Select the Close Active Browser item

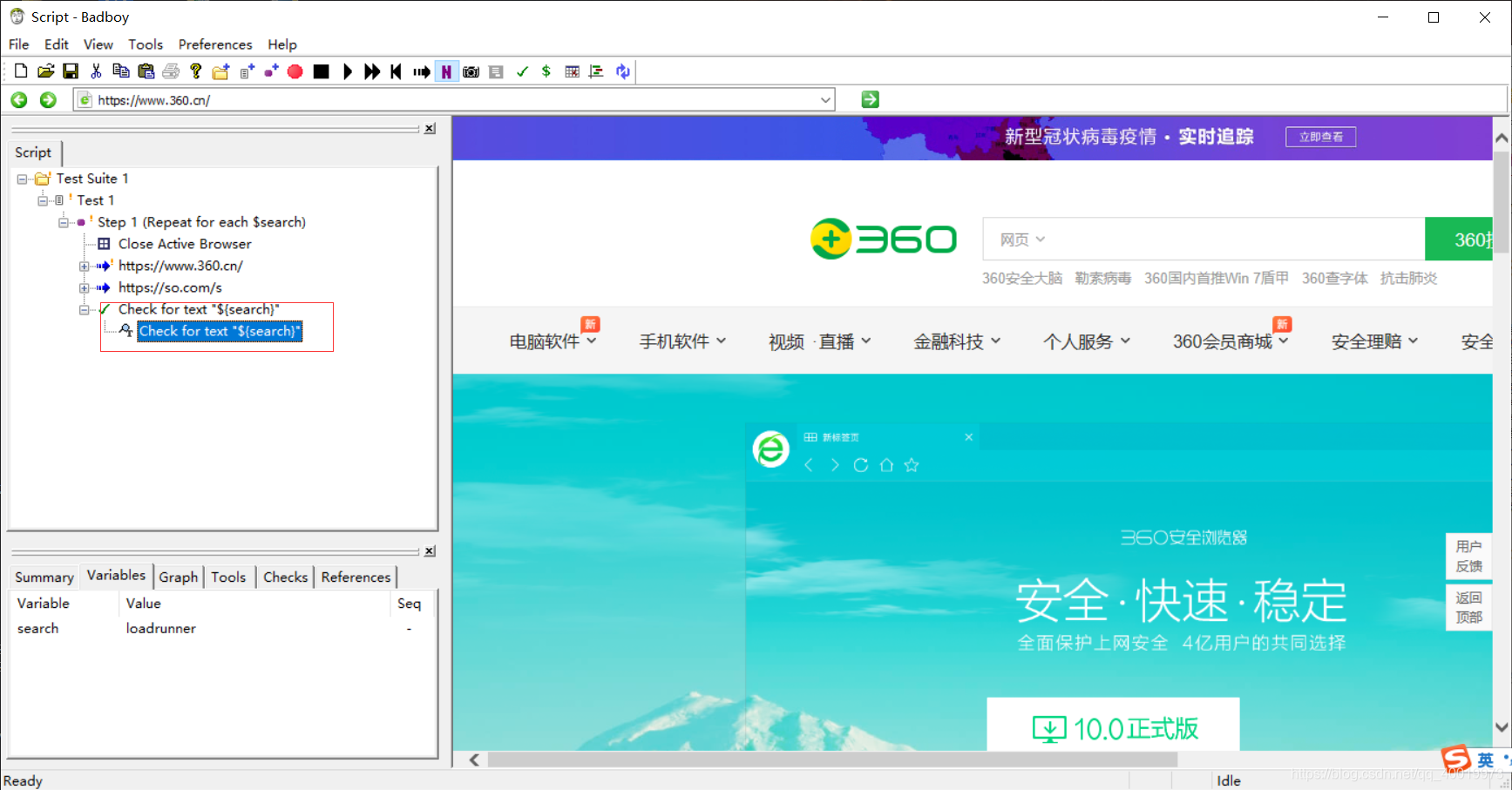point(185,244)
